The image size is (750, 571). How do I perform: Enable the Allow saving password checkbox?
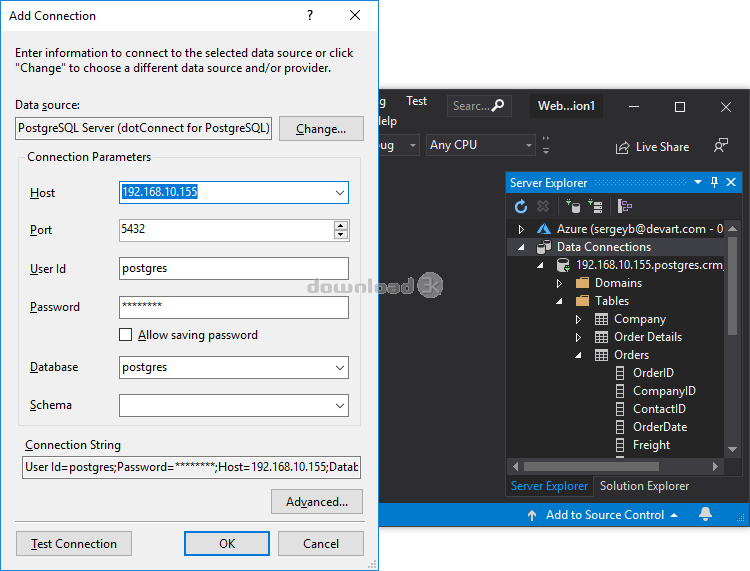click(x=125, y=334)
